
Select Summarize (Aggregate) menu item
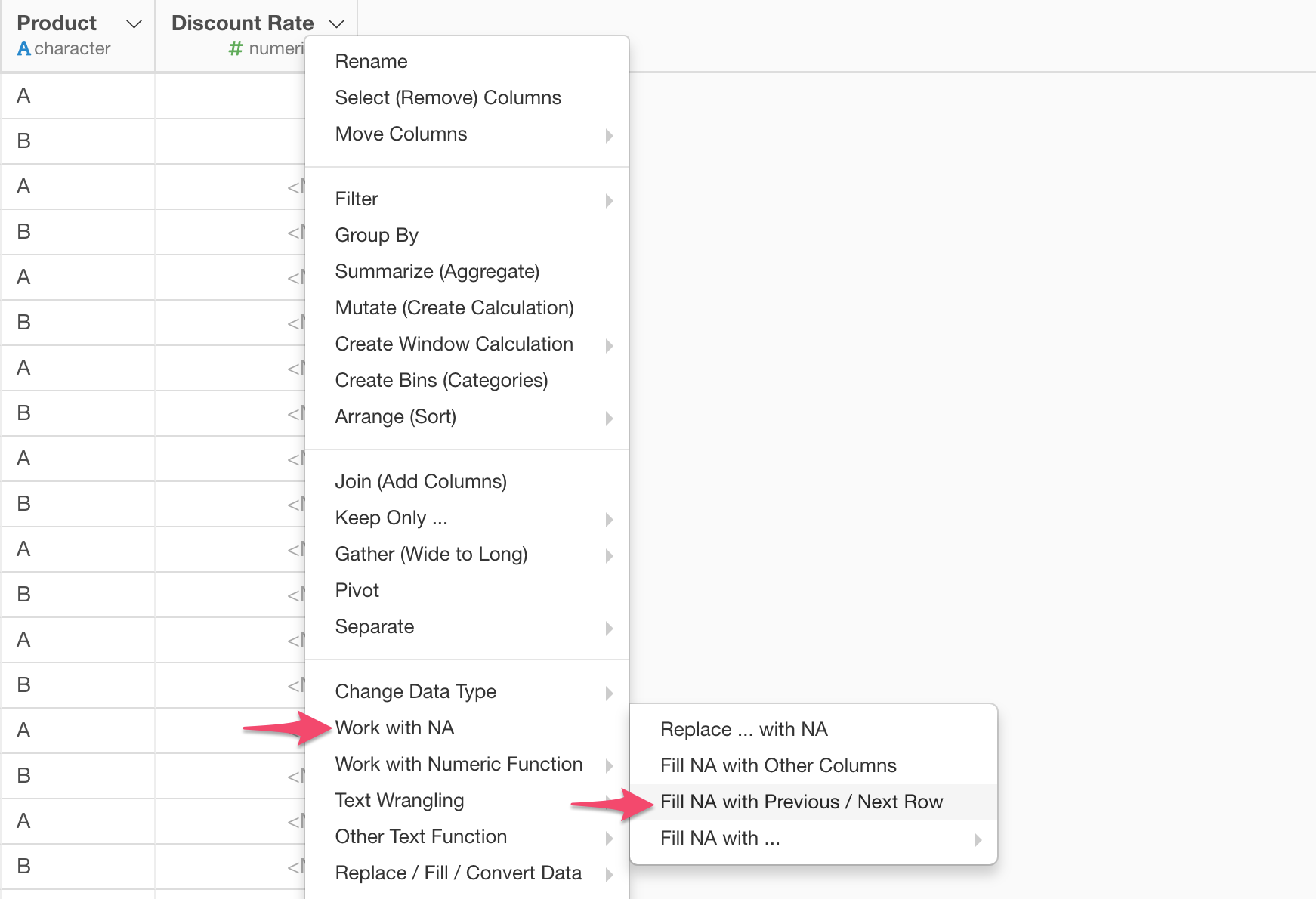(x=437, y=271)
